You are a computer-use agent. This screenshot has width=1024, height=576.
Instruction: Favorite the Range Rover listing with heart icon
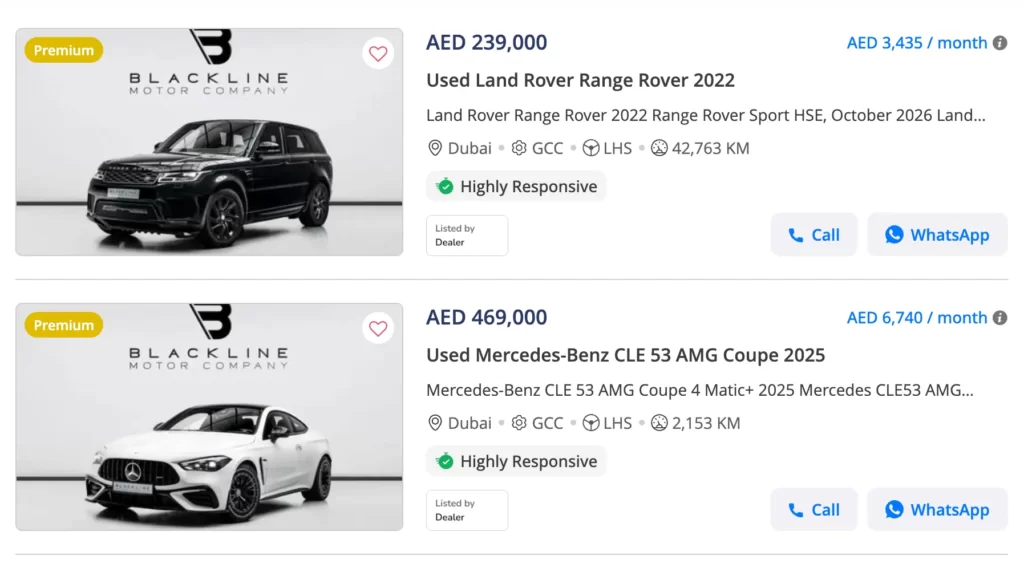click(x=378, y=54)
